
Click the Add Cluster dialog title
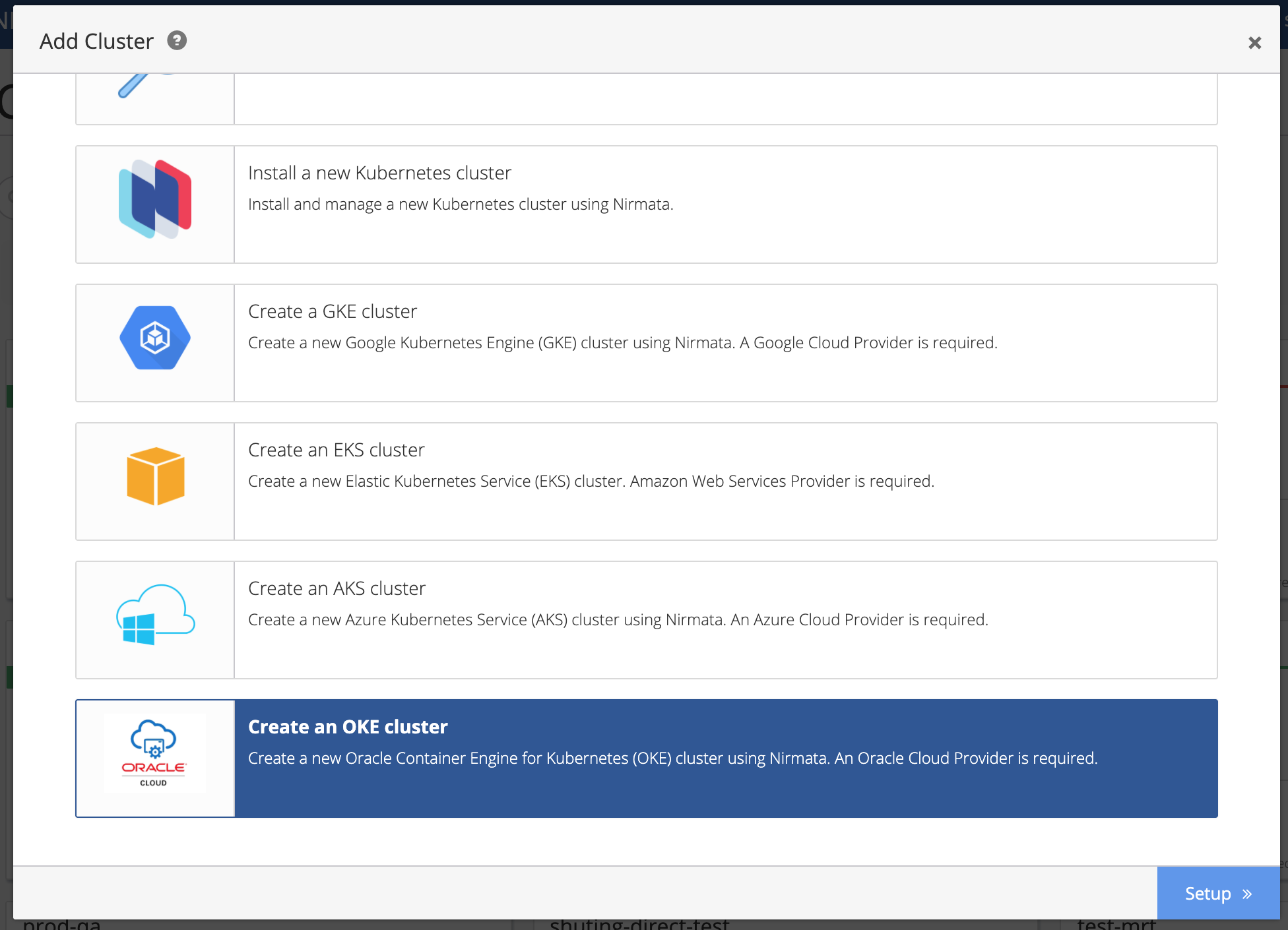96,42
